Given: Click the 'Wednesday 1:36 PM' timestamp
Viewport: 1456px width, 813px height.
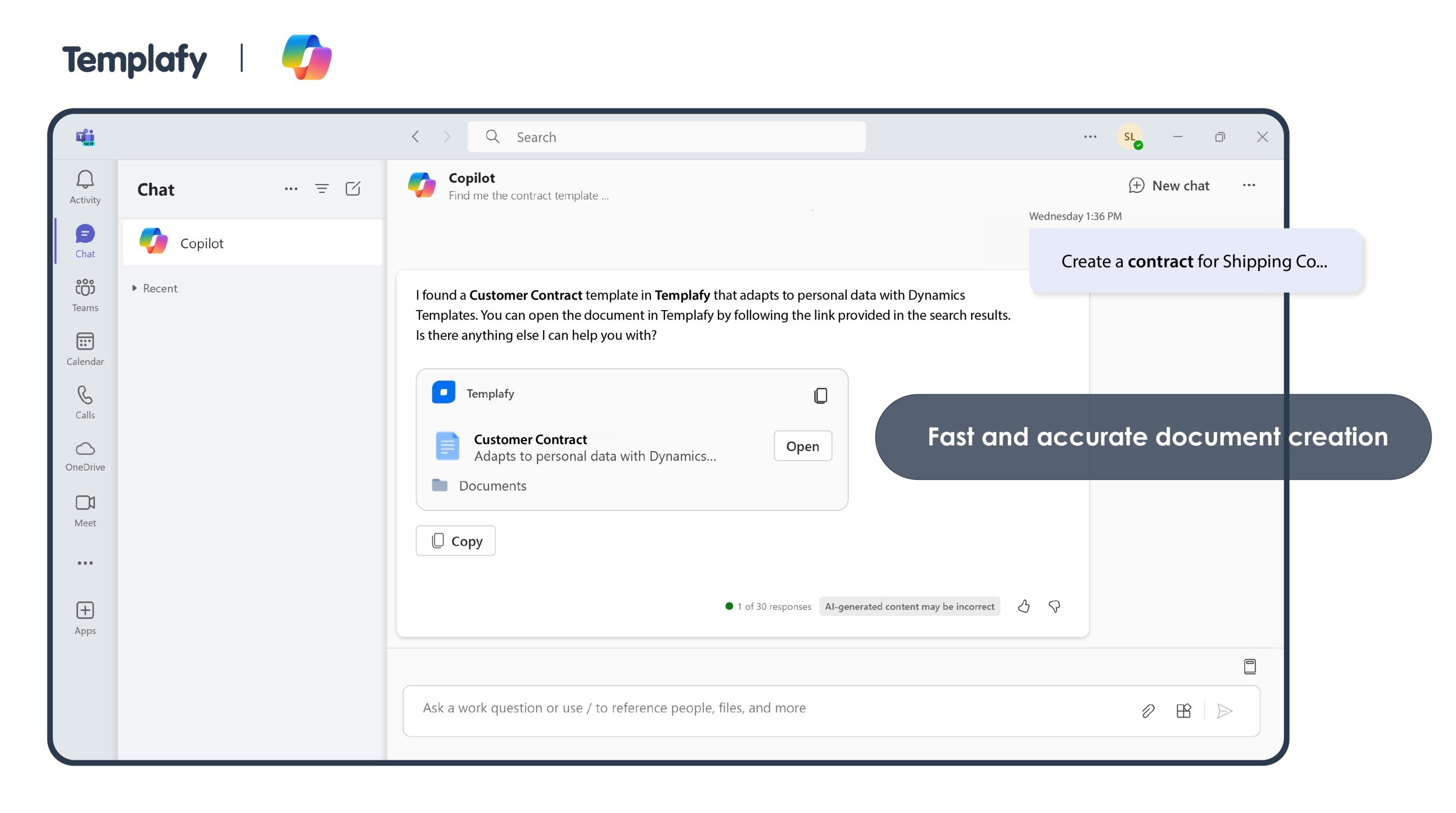Looking at the screenshot, I should (x=1076, y=216).
